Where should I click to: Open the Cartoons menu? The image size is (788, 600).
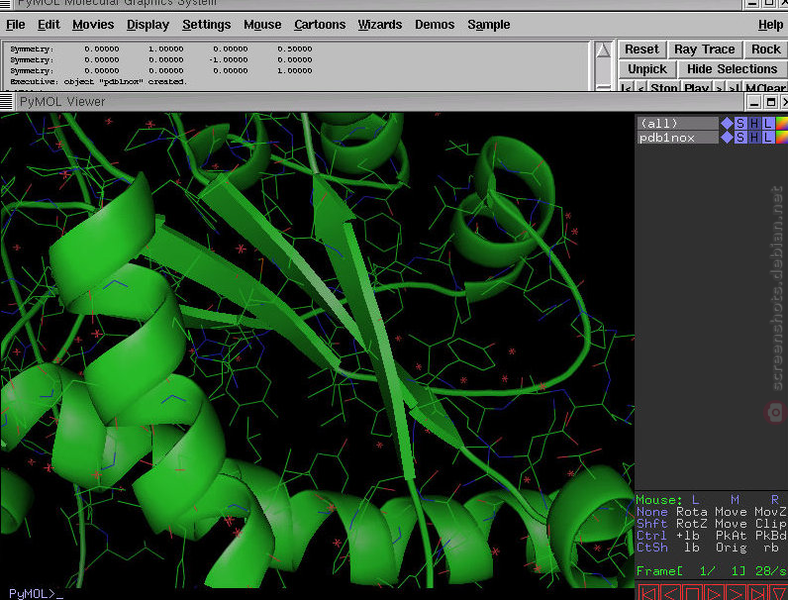[x=320, y=25]
